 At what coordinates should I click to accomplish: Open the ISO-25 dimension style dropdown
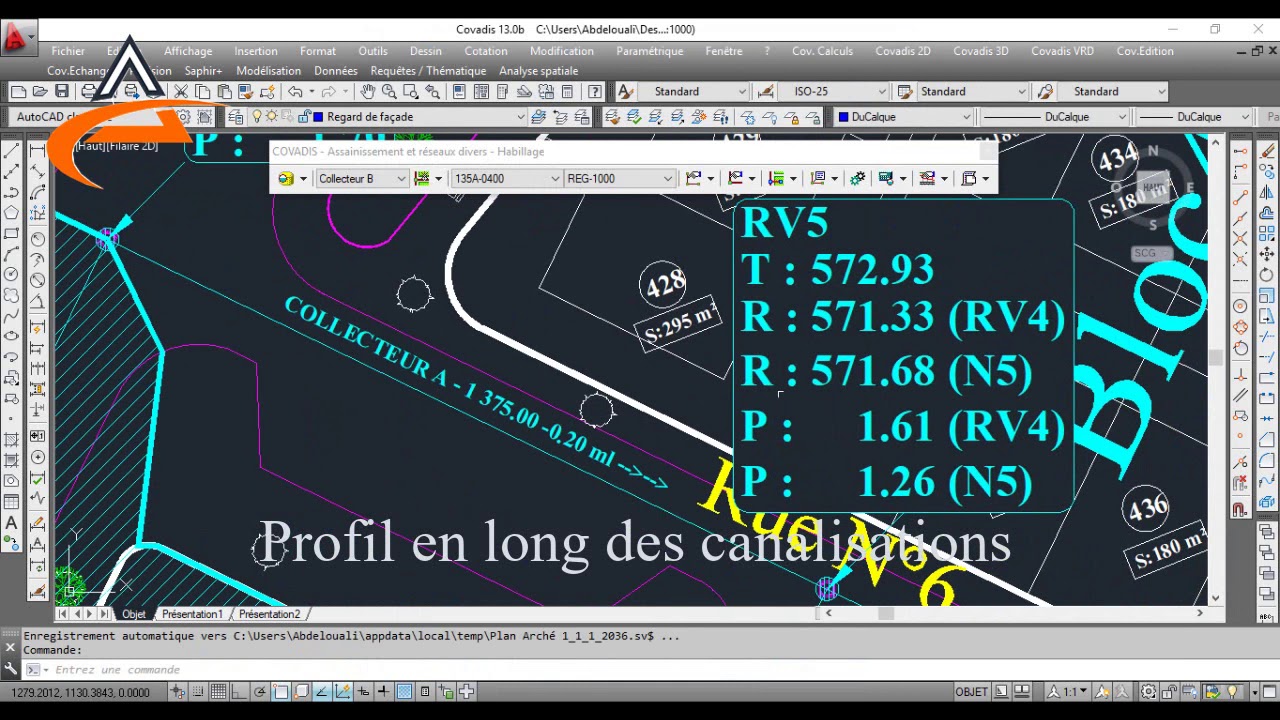882,91
